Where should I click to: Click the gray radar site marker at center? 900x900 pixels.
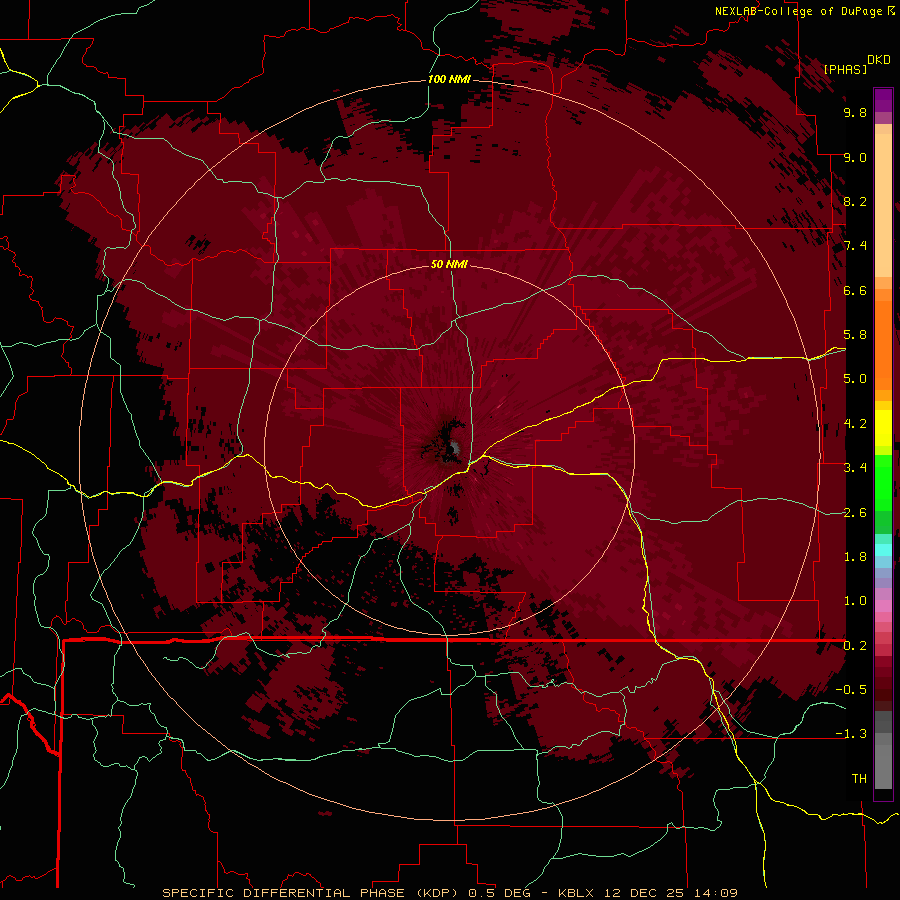[454, 447]
